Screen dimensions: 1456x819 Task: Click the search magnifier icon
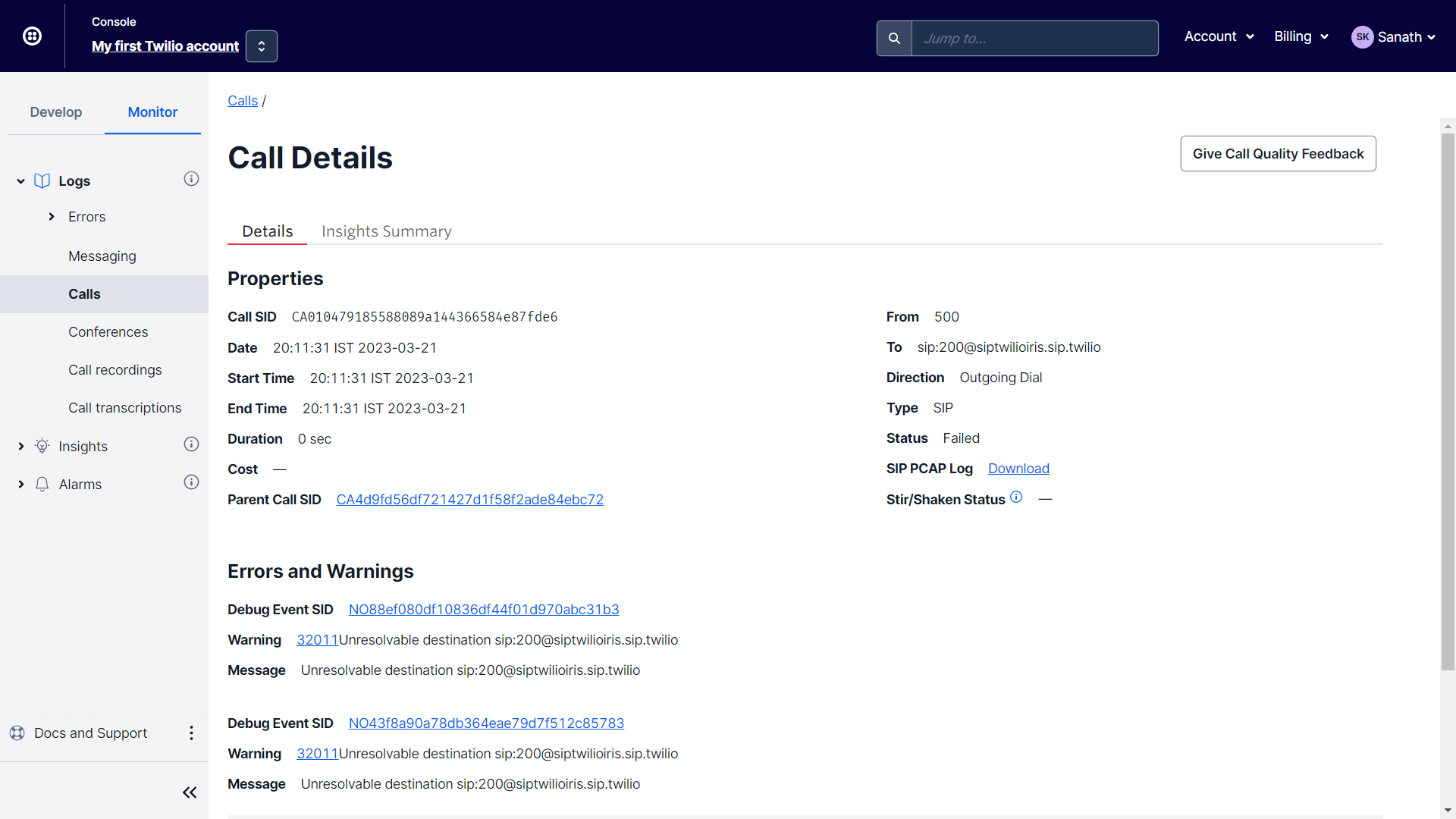pyautogui.click(x=894, y=39)
